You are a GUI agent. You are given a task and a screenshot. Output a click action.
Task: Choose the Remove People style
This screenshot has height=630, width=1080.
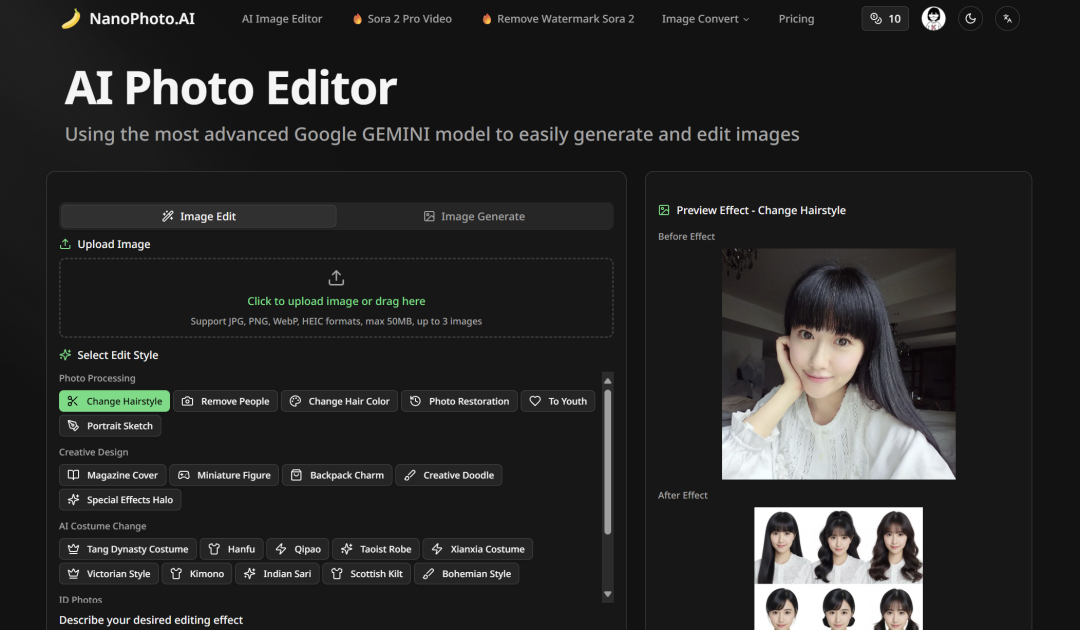(x=225, y=401)
